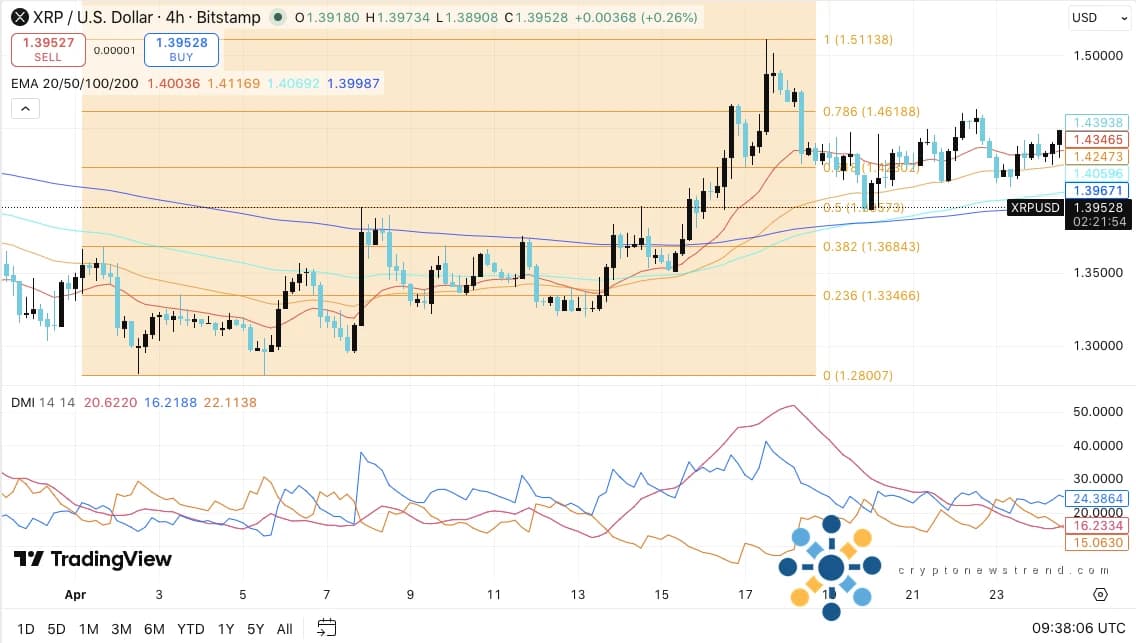The width and height of the screenshot is (1136, 643).
Task: Click the All range option
Action: click(x=285, y=629)
